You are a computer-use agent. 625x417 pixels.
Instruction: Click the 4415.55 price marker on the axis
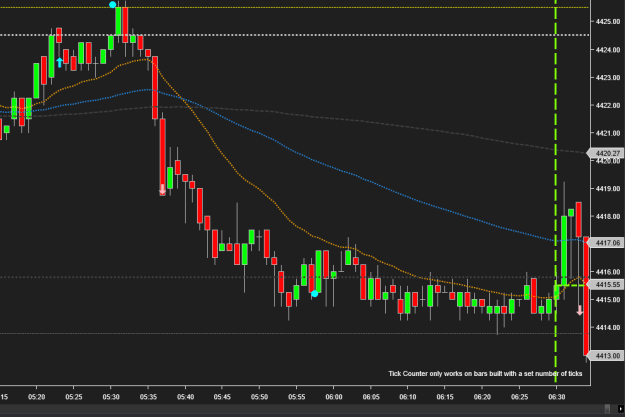(x=605, y=285)
